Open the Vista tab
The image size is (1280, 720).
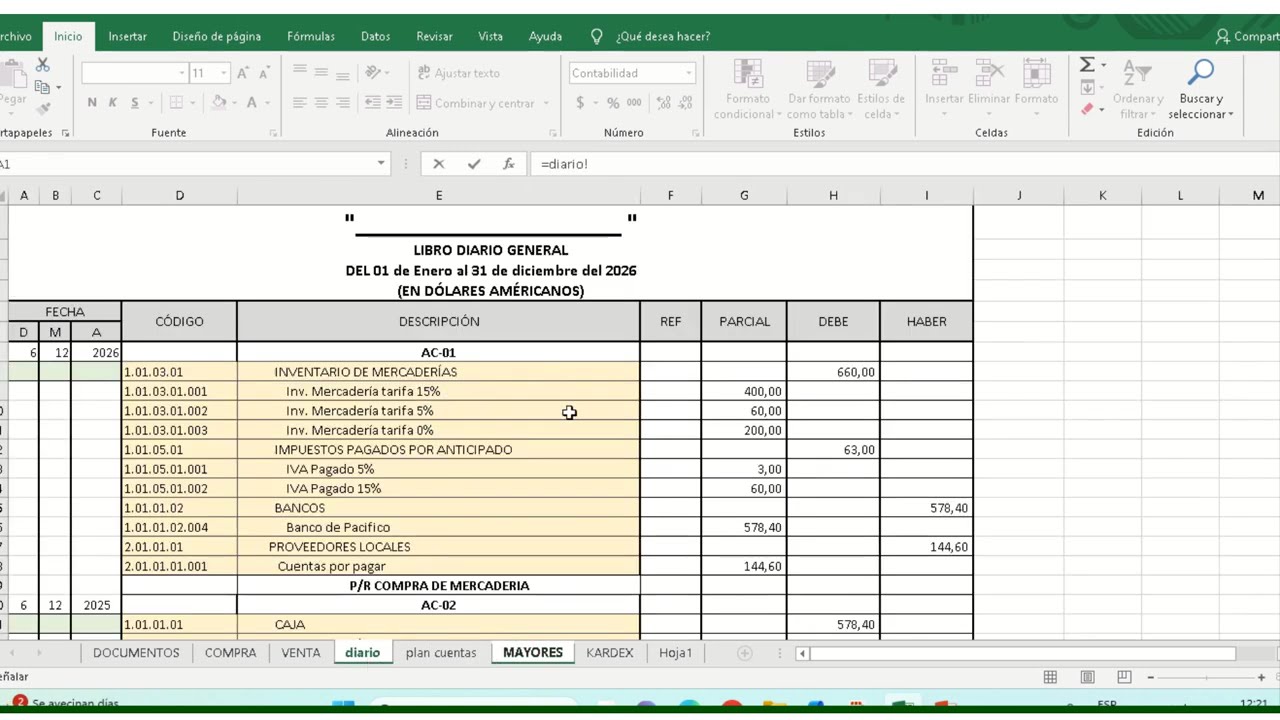(490, 36)
